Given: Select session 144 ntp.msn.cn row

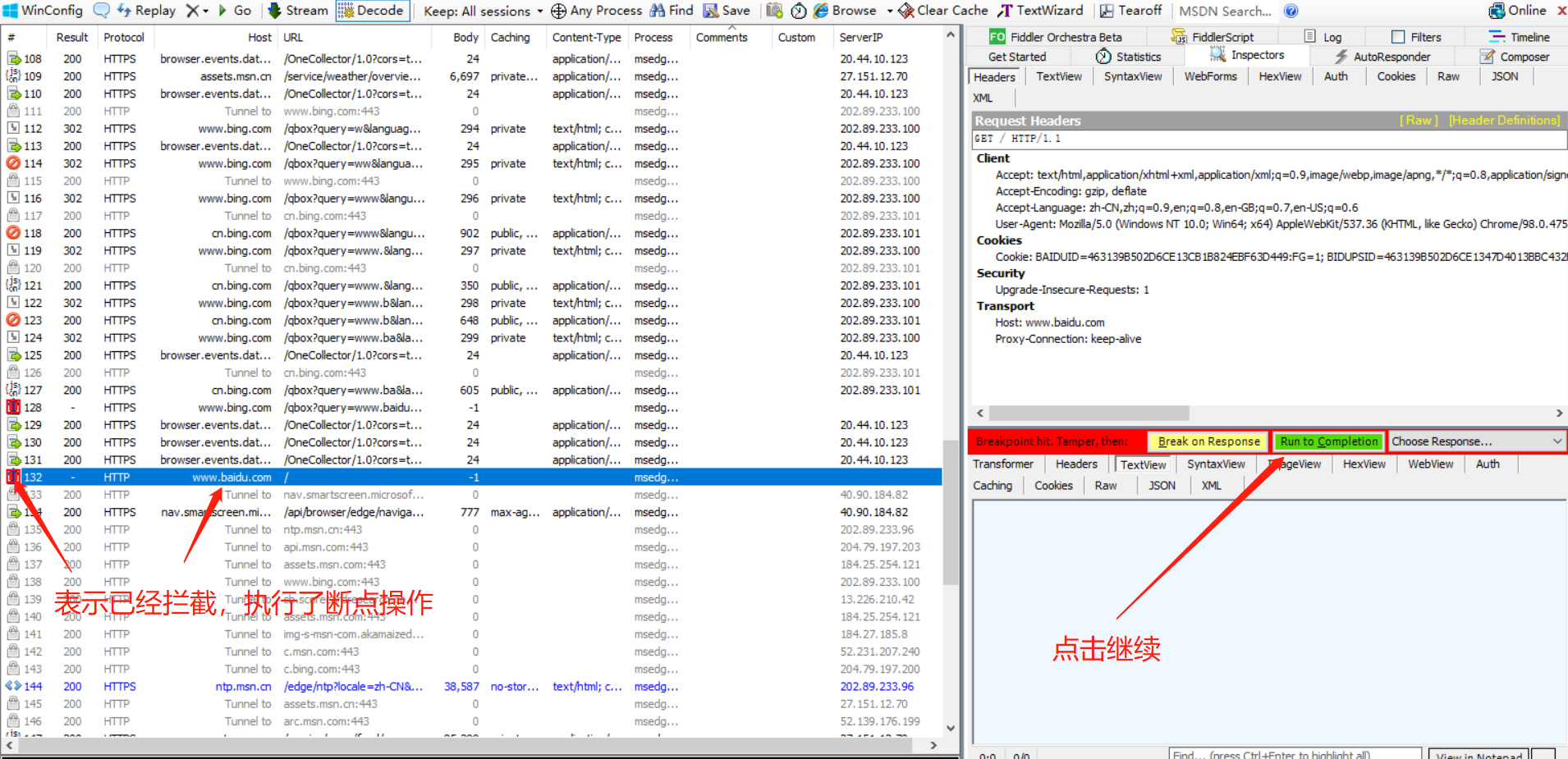Looking at the screenshot, I should click(472, 686).
